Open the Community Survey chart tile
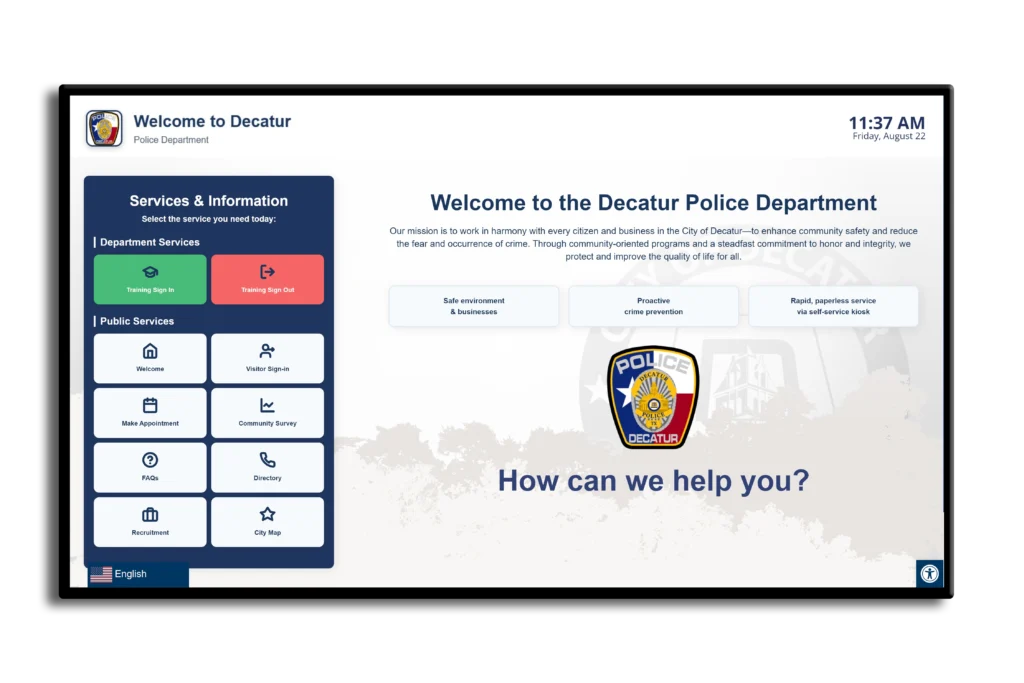The image size is (1024, 683). point(267,413)
